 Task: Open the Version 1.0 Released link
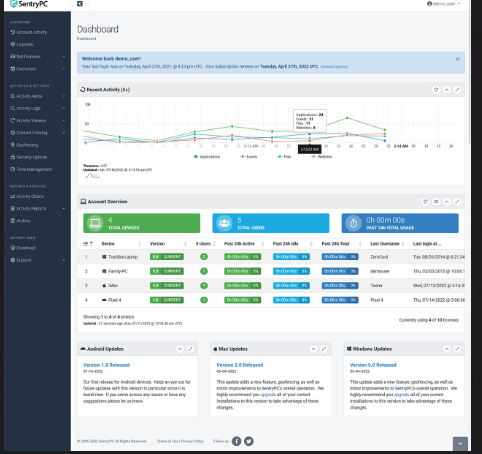click(106, 365)
